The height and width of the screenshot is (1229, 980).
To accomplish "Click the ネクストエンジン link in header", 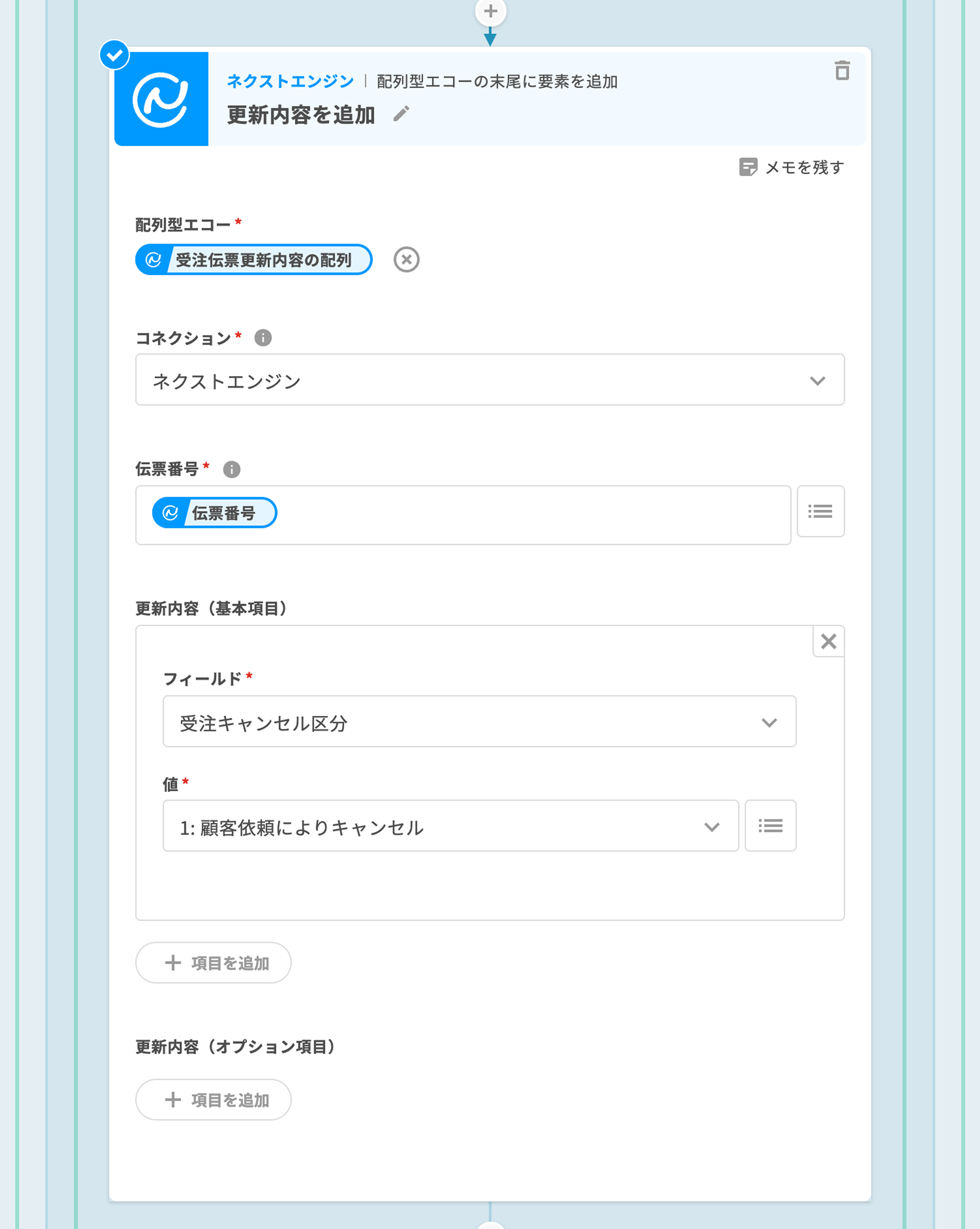I will [x=290, y=82].
